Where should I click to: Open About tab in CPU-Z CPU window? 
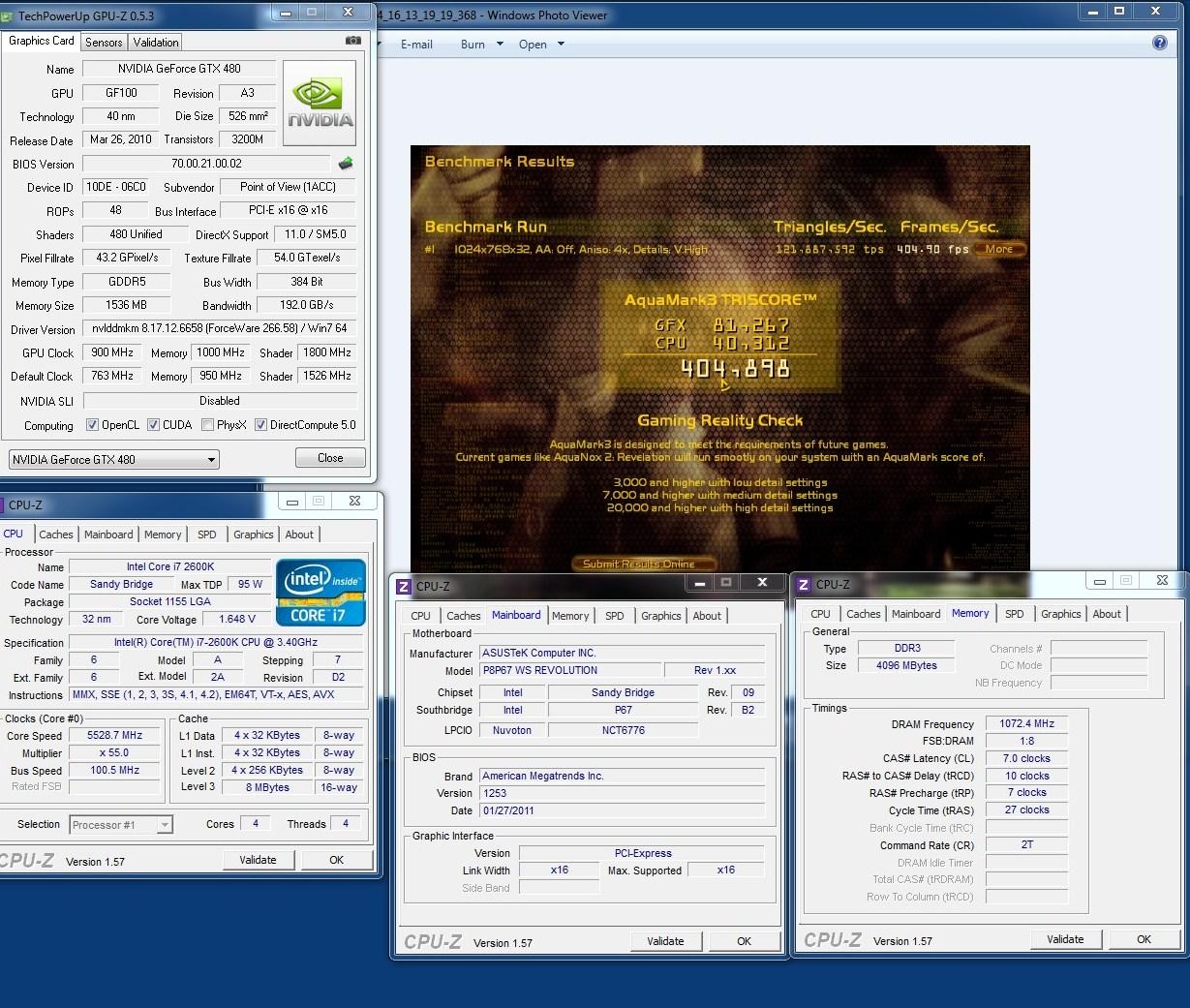299,535
